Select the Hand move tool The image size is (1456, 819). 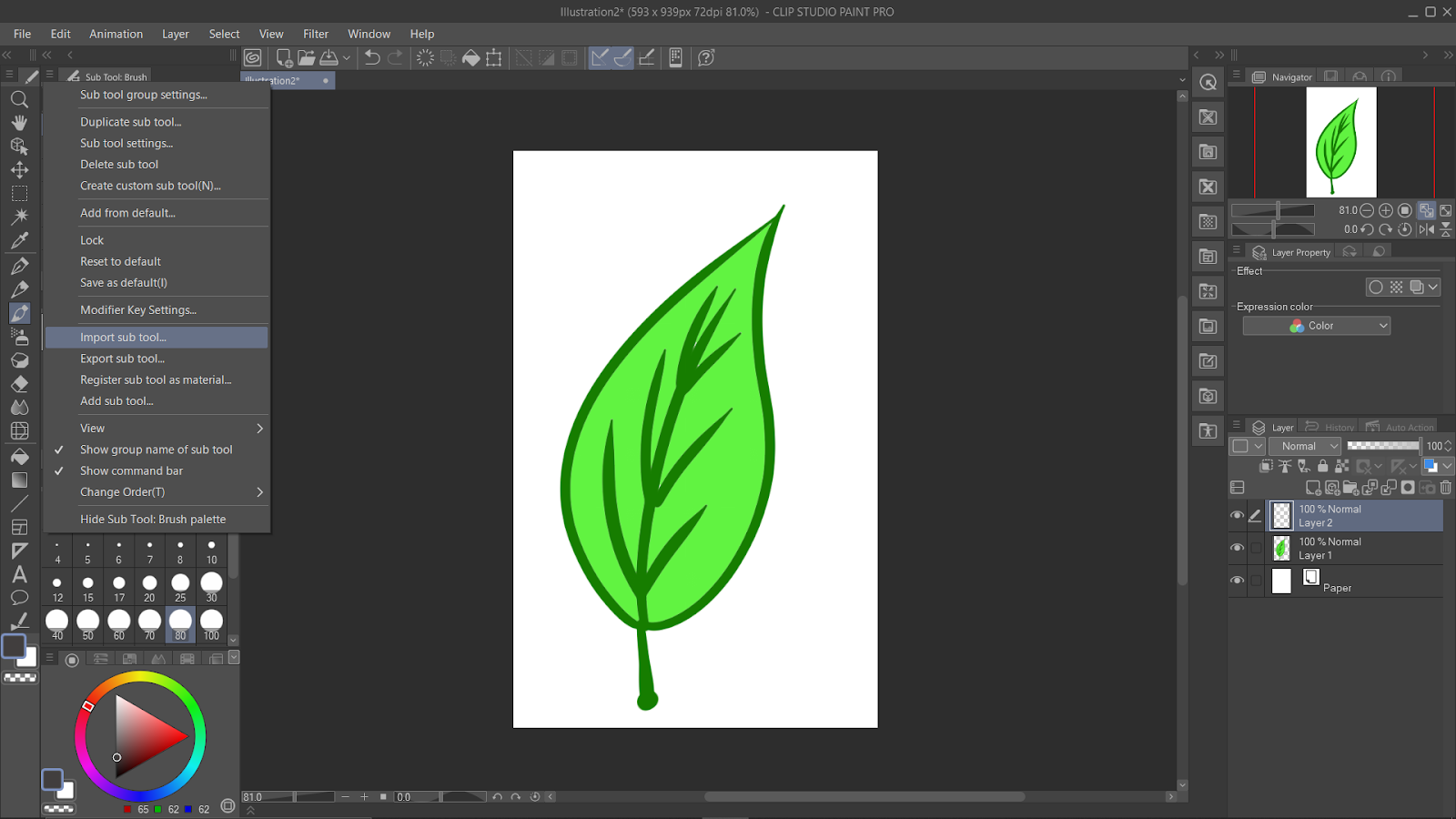click(19, 123)
